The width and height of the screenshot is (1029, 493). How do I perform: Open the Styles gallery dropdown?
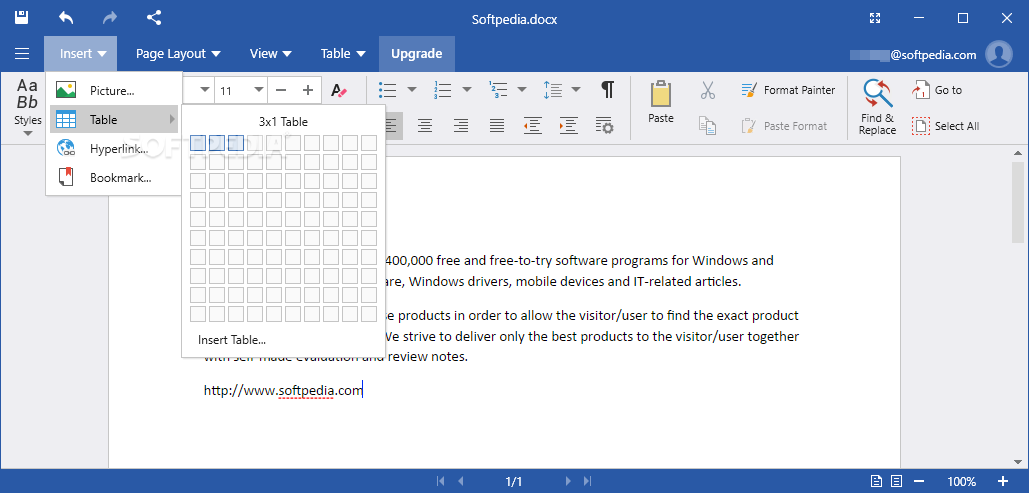click(x=28, y=108)
